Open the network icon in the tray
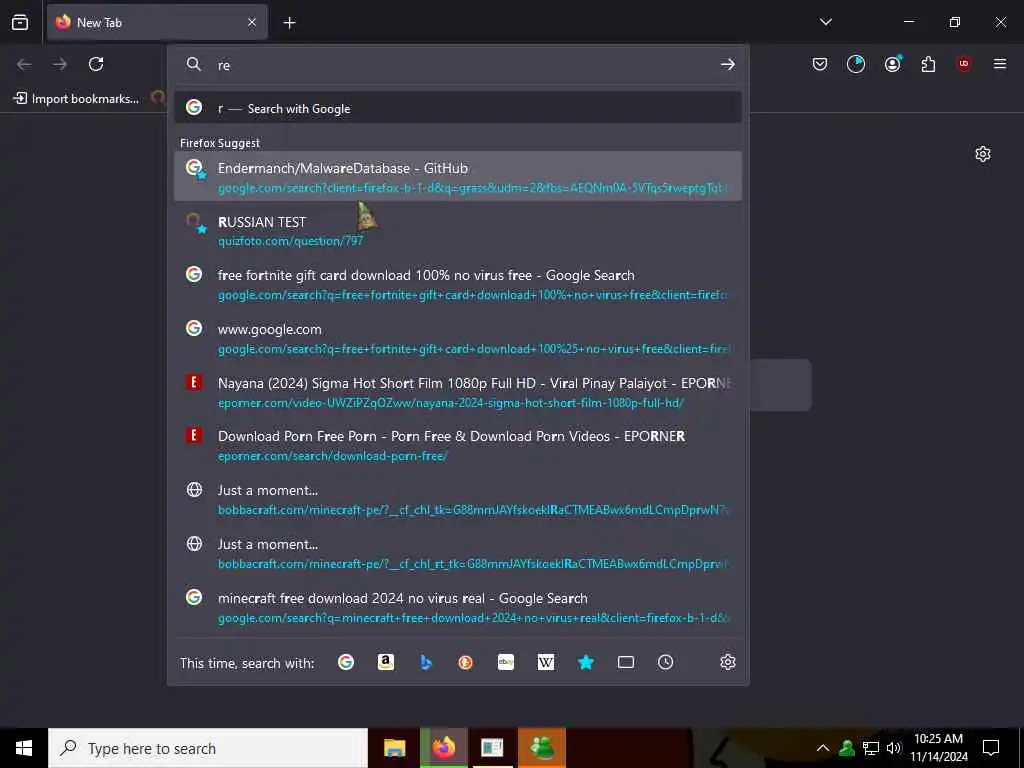The height and width of the screenshot is (768, 1024). click(871, 748)
